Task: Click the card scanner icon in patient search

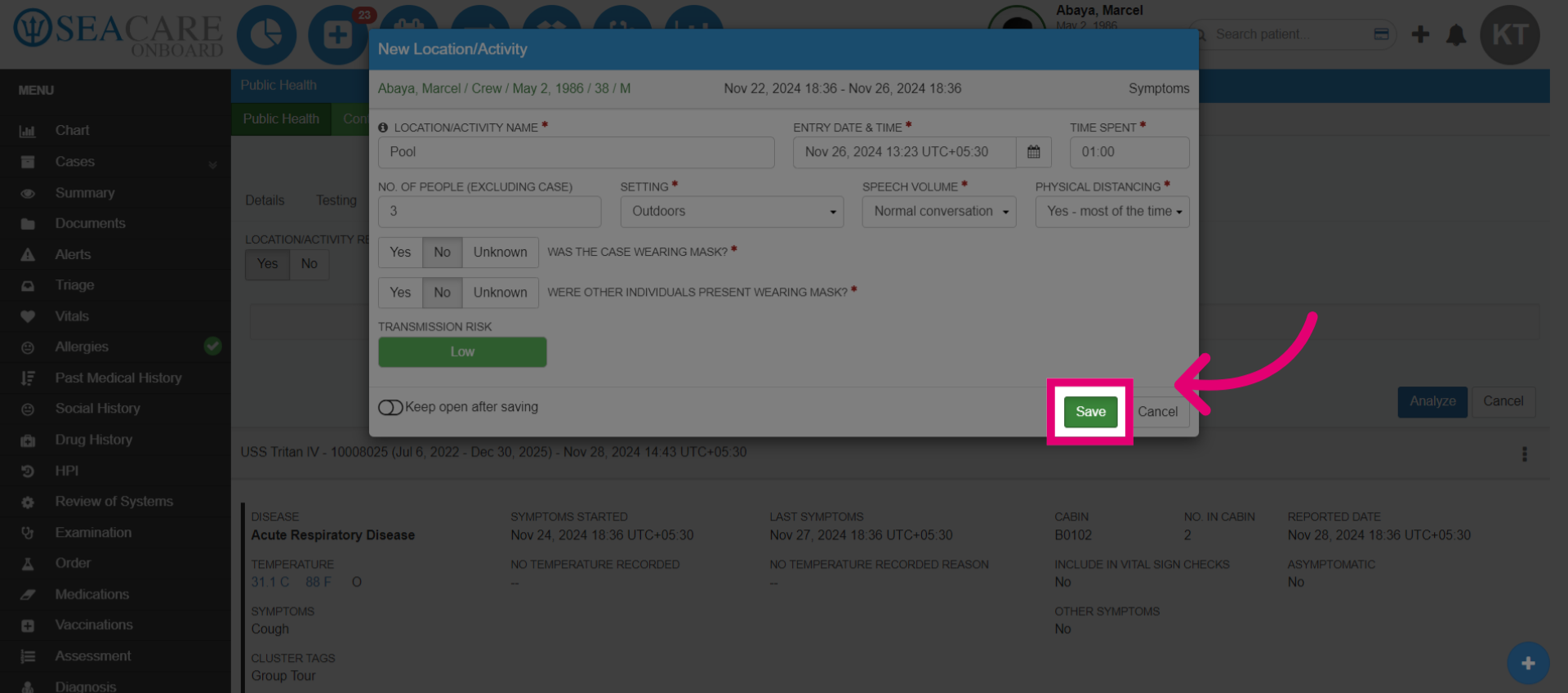Action: click(x=1382, y=34)
